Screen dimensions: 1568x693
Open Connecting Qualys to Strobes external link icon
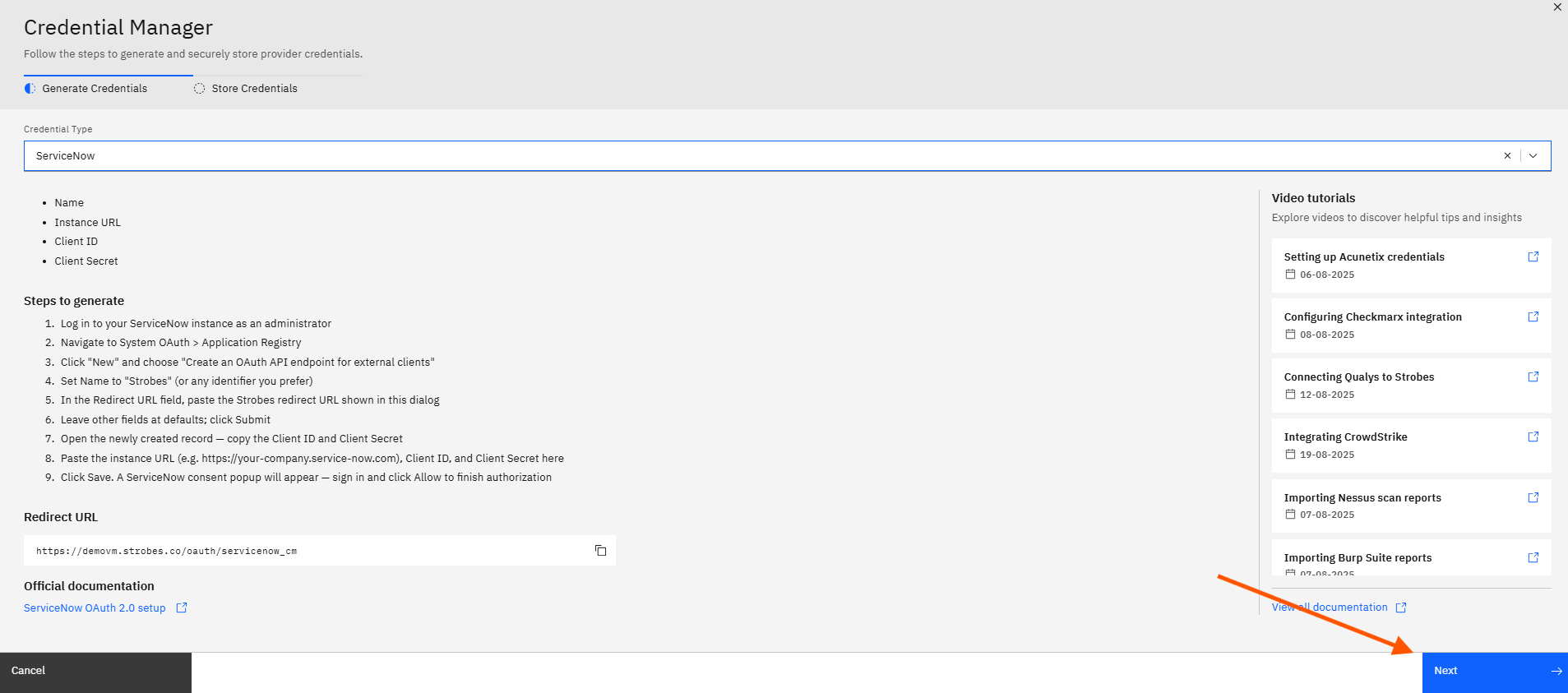tap(1533, 377)
